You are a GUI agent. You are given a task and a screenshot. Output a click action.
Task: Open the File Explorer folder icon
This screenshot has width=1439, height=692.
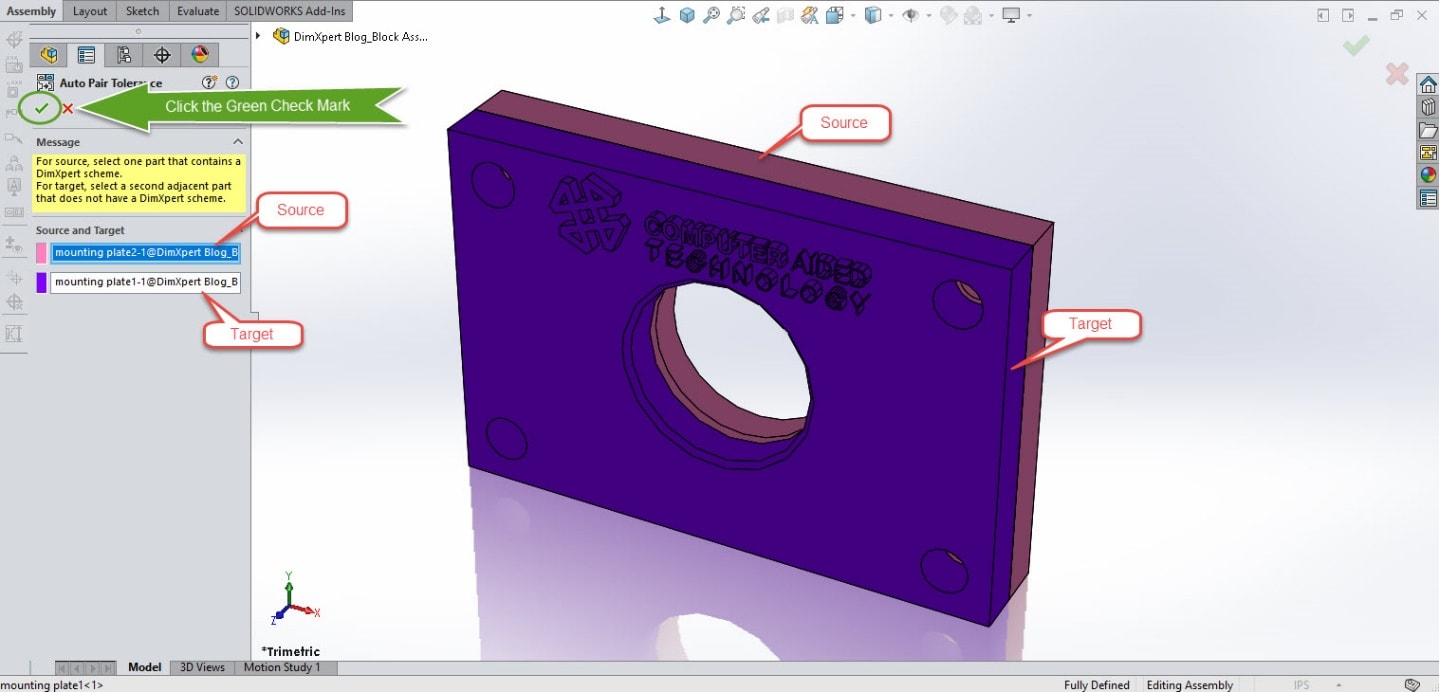coord(1428,130)
